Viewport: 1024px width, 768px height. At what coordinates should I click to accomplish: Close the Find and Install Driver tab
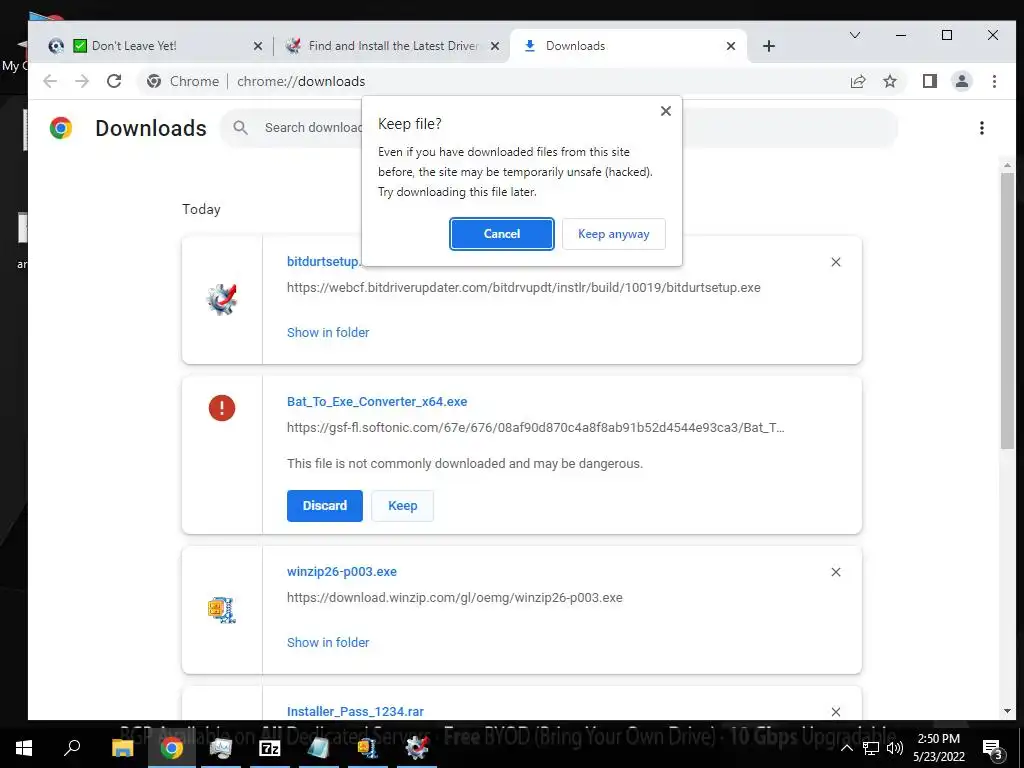[x=495, y=46]
